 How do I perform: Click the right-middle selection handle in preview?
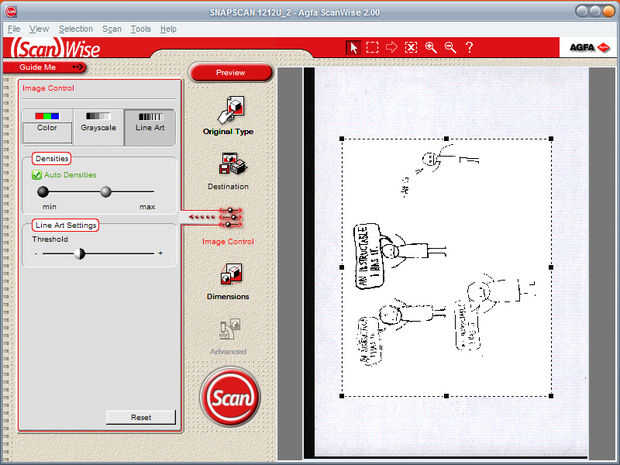(x=551, y=267)
